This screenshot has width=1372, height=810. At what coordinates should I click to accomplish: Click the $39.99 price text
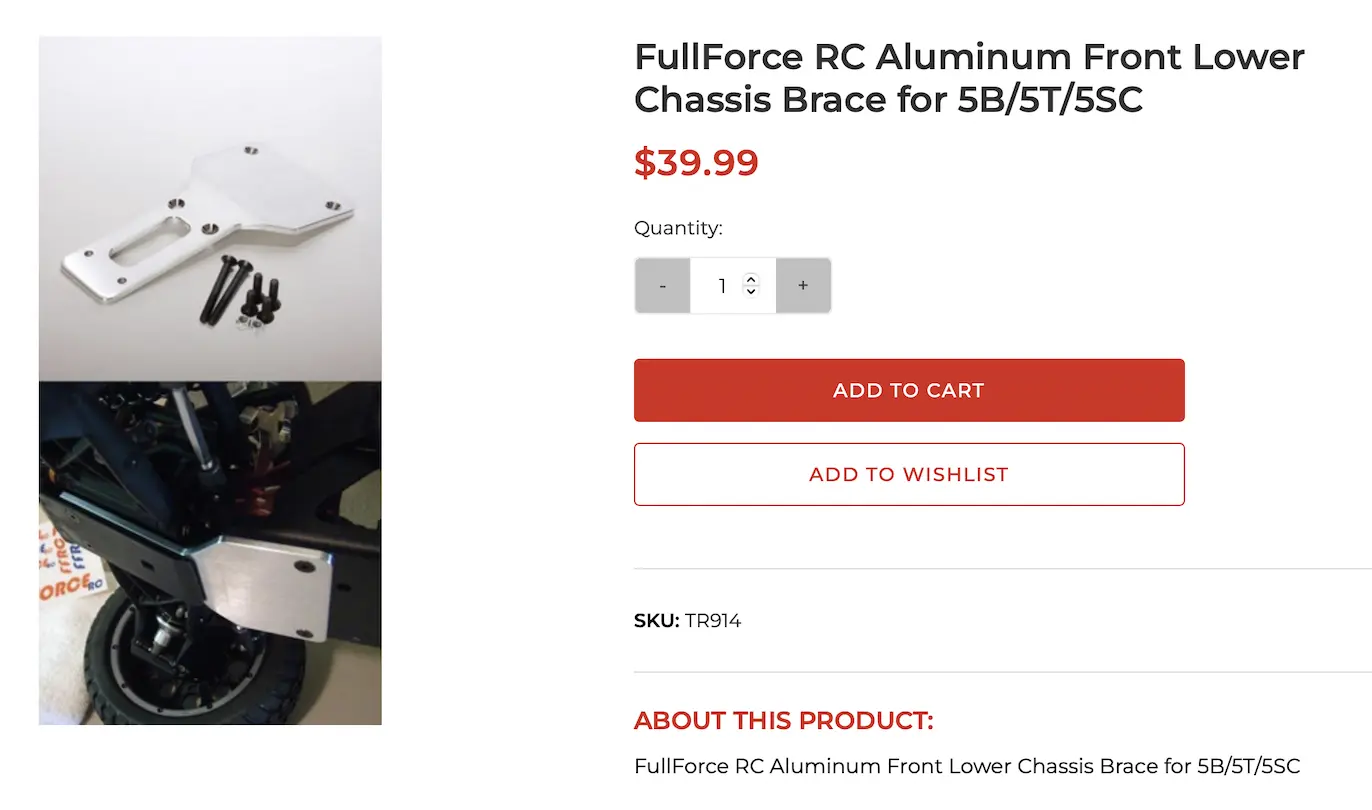click(696, 162)
